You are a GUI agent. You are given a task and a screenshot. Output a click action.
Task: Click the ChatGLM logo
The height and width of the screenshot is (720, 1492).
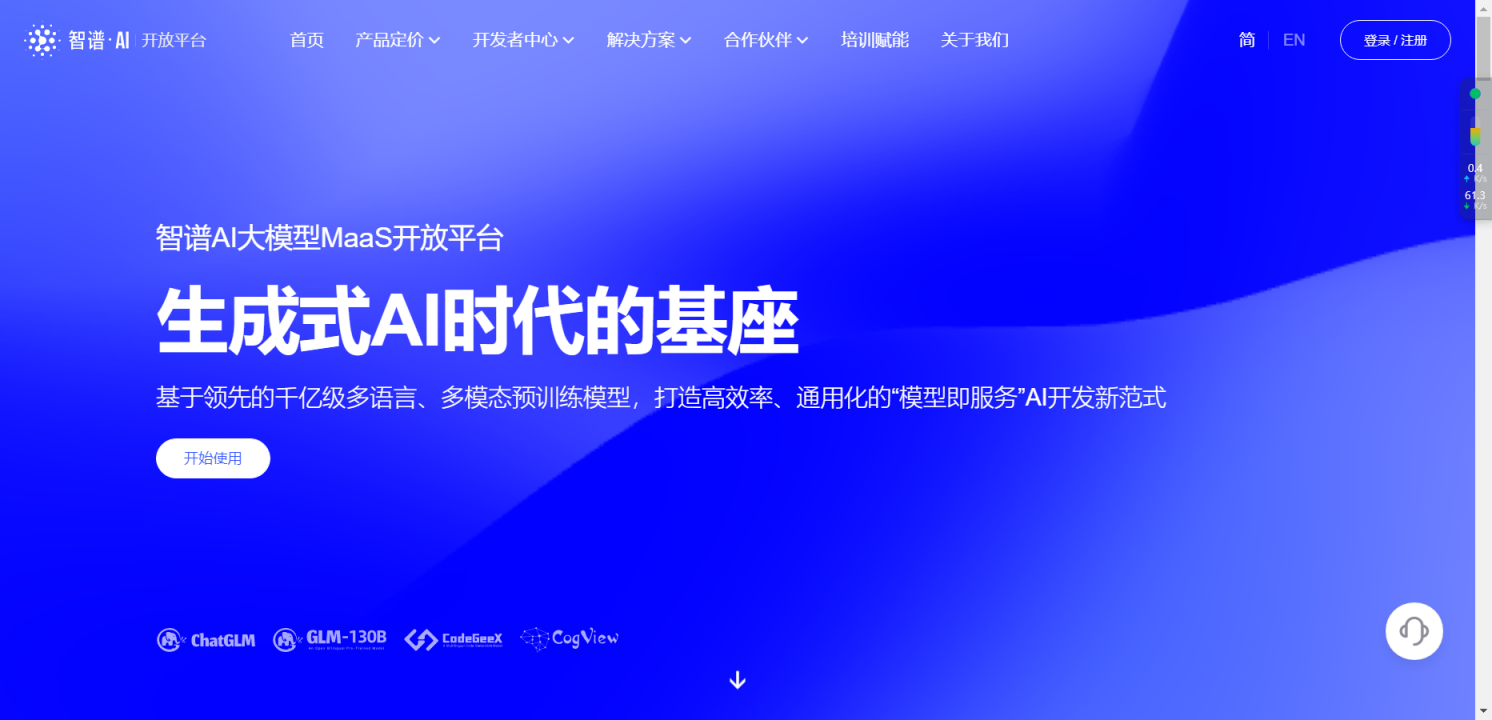pyautogui.click(x=206, y=640)
